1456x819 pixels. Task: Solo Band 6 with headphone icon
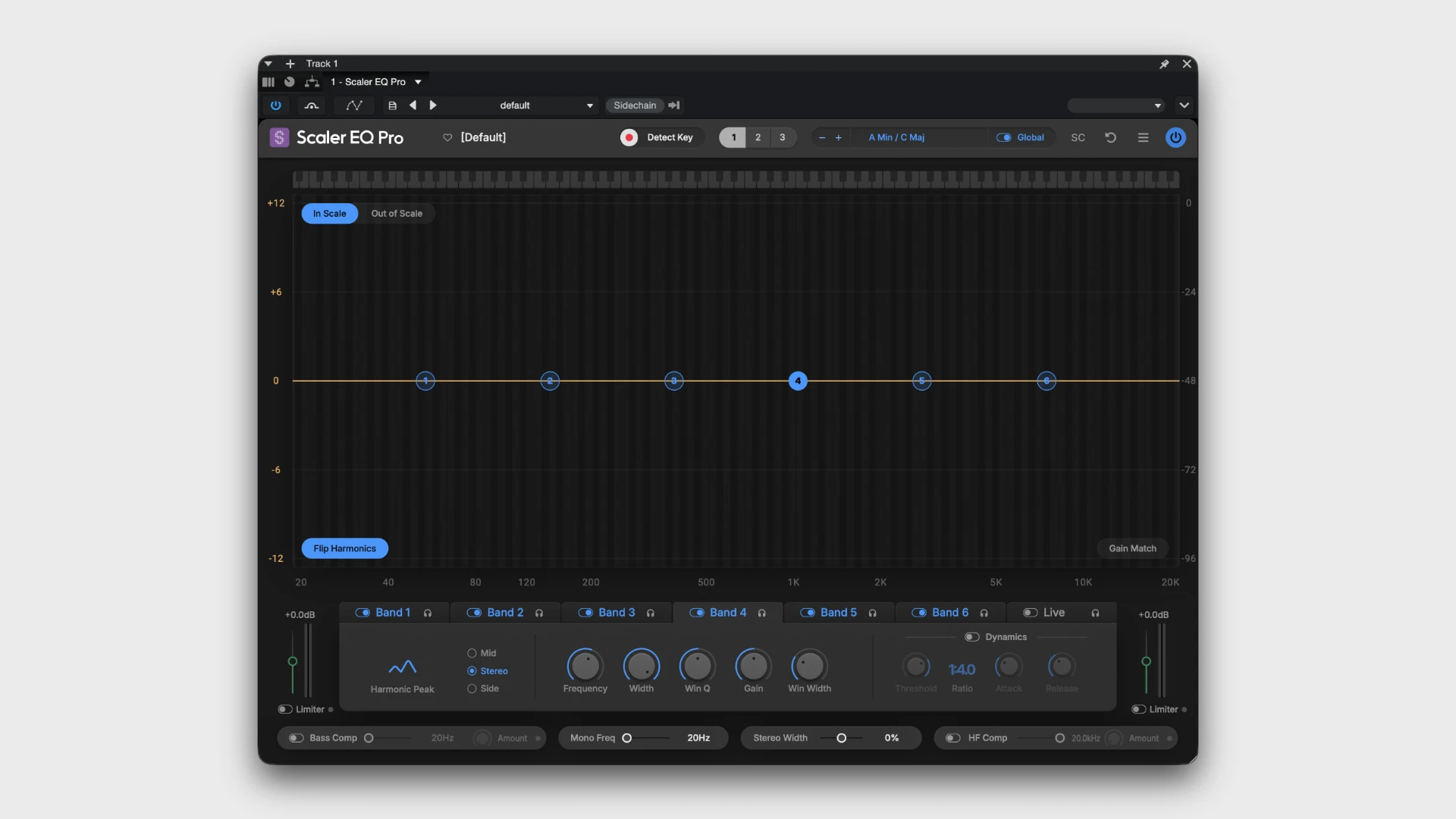(984, 613)
